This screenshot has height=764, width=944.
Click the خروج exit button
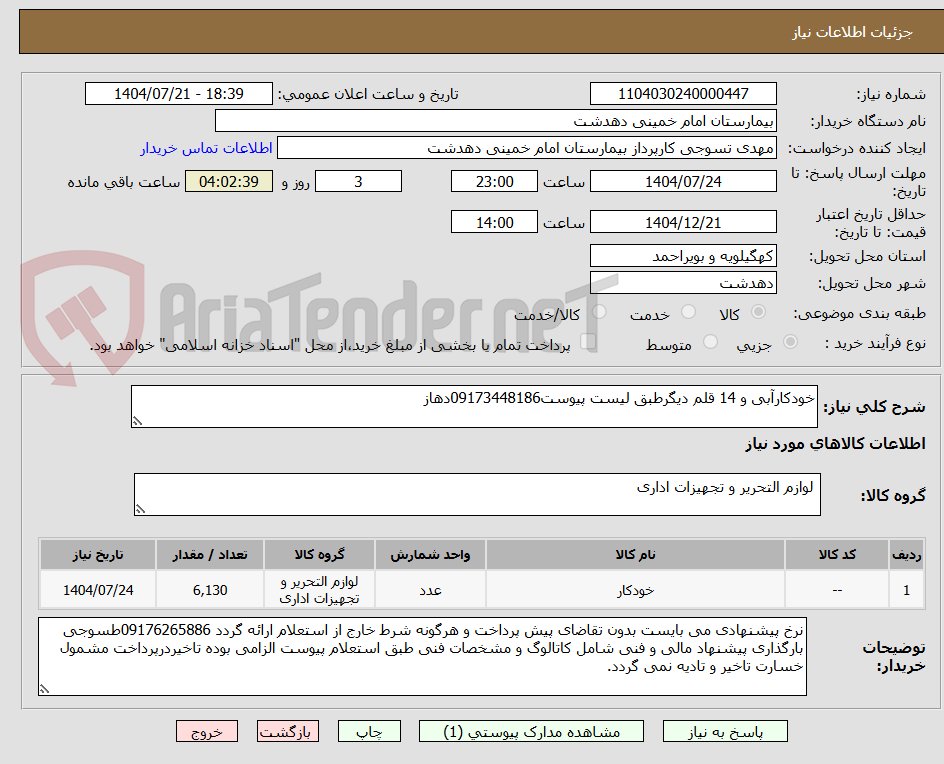tap(207, 731)
